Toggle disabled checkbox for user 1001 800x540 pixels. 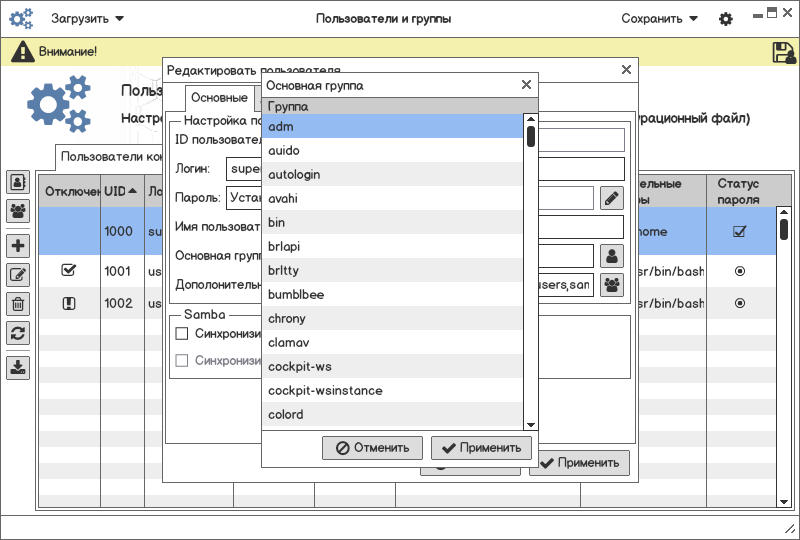[x=69, y=270]
